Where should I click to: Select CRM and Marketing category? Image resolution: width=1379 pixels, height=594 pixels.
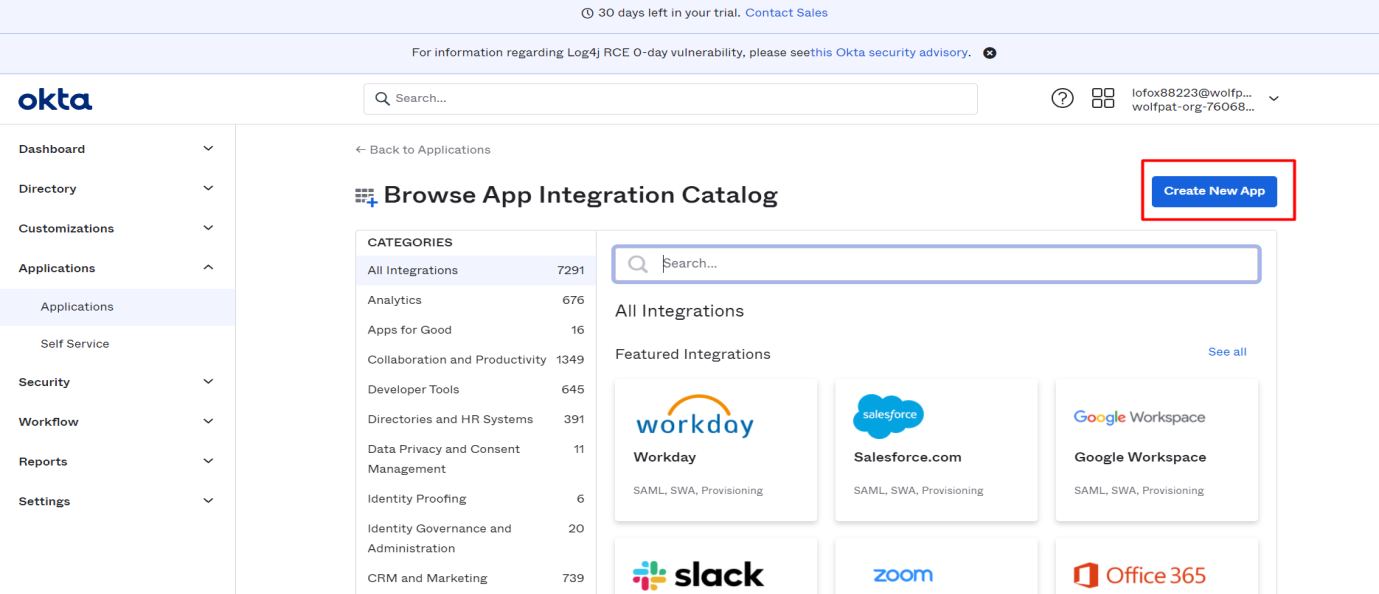pyautogui.click(x=476, y=578)
